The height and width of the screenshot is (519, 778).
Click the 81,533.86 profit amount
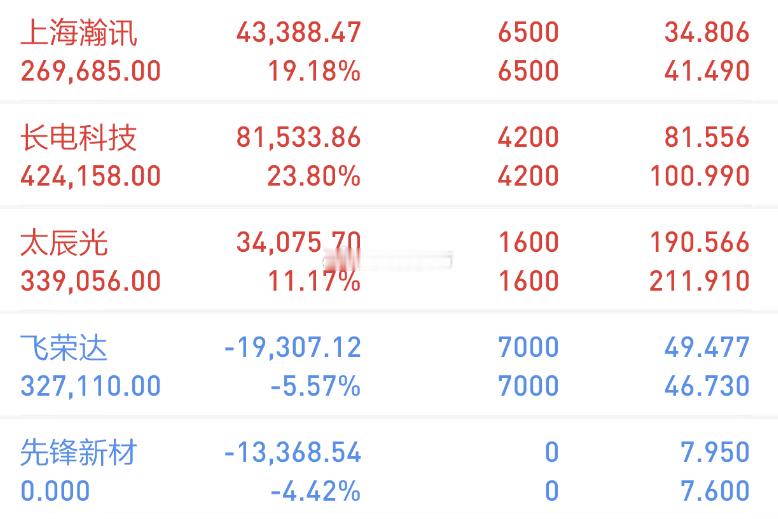coord(299,137)
